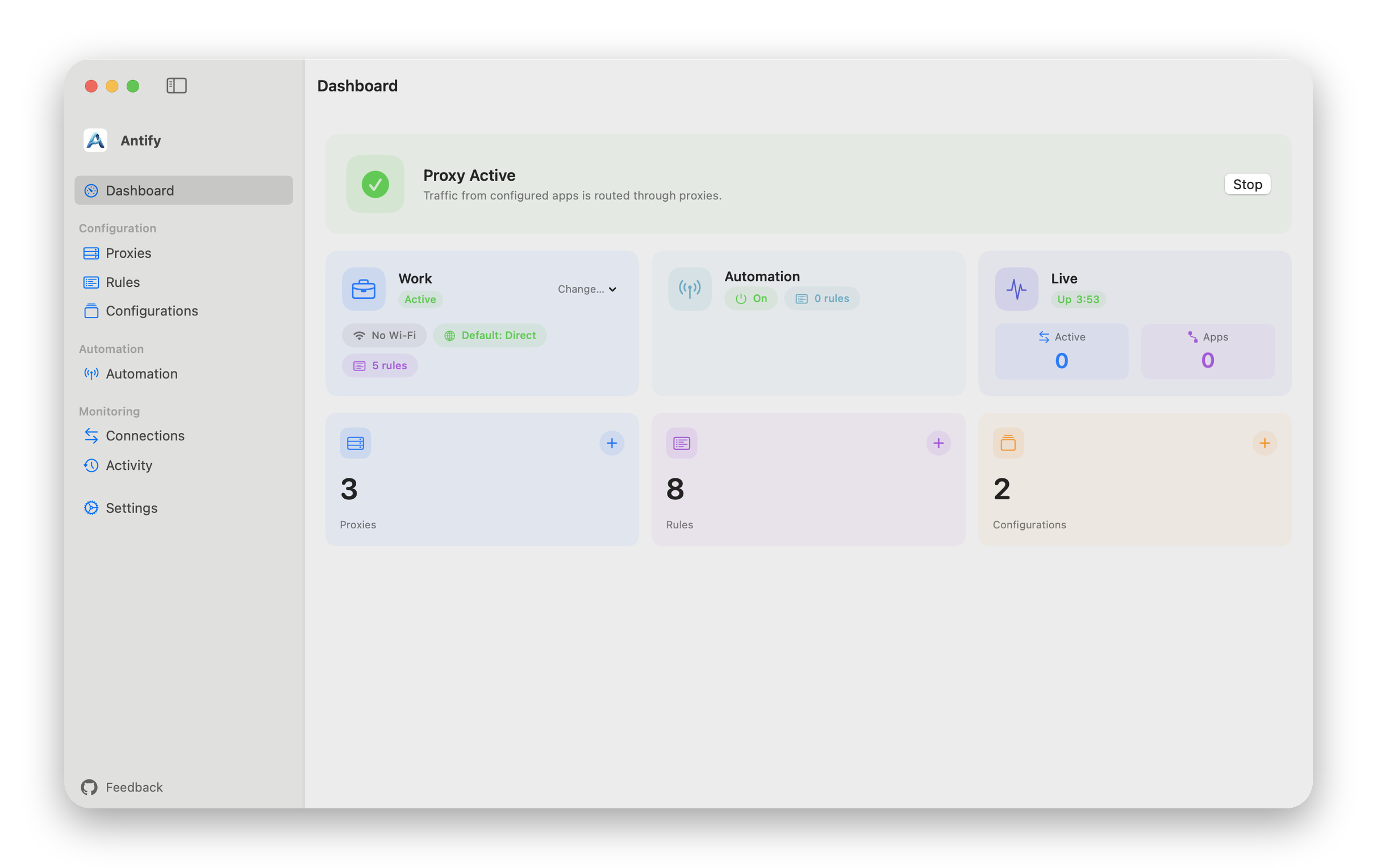Click the Default: Direct badge
The image size is (1377, 868).
point(490,336)
